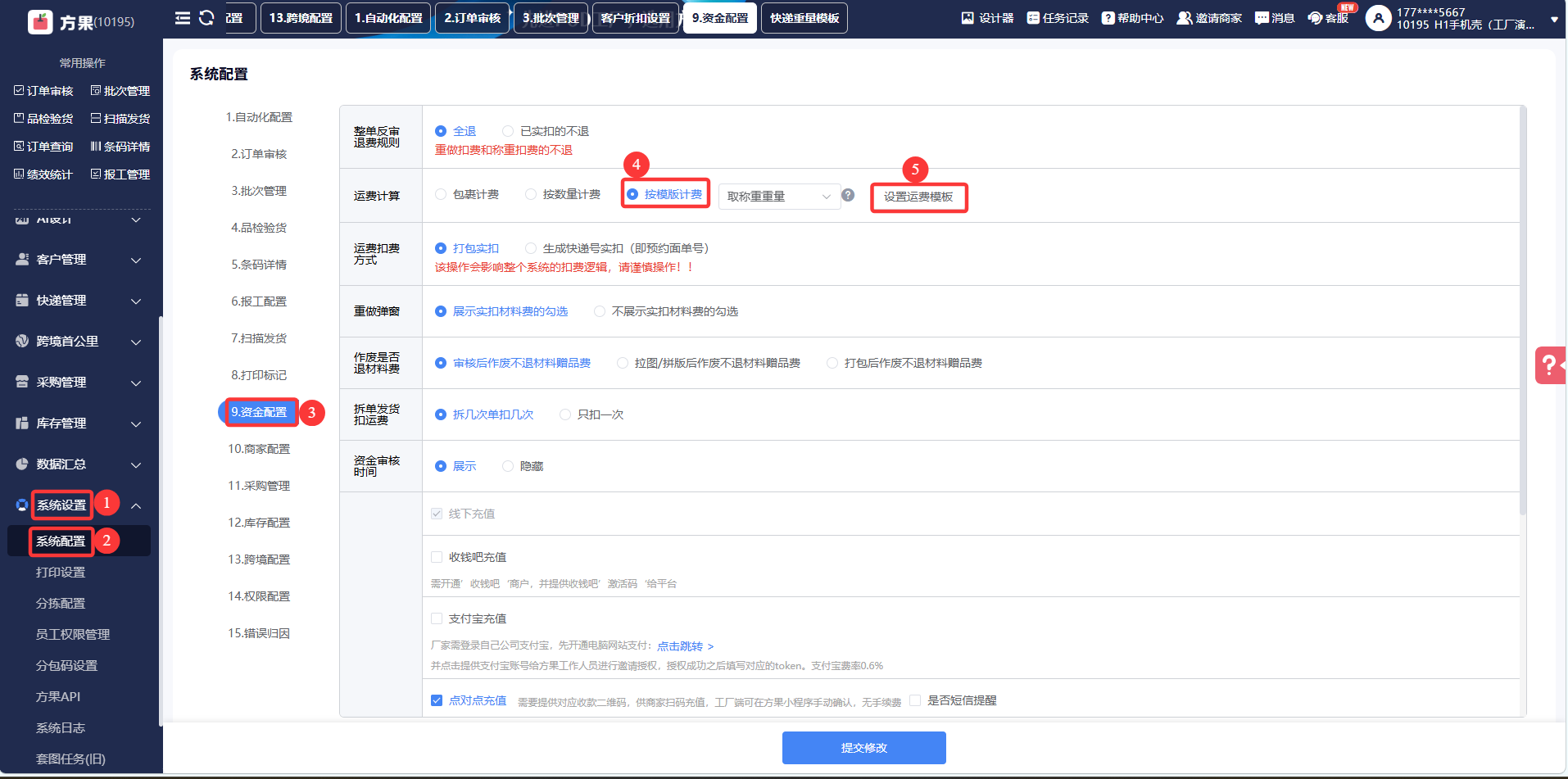Expand the 快递管理 menu chevron
This screenshot has height=779, width=1568.
click(x=136, y=301)
